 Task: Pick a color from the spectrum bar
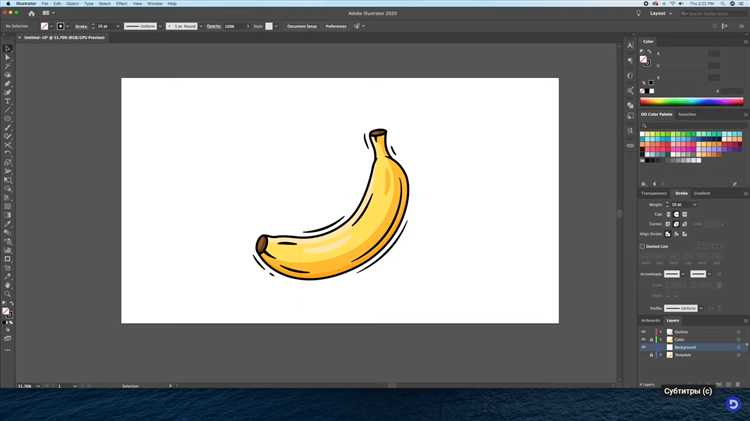(x=692, y=101)
